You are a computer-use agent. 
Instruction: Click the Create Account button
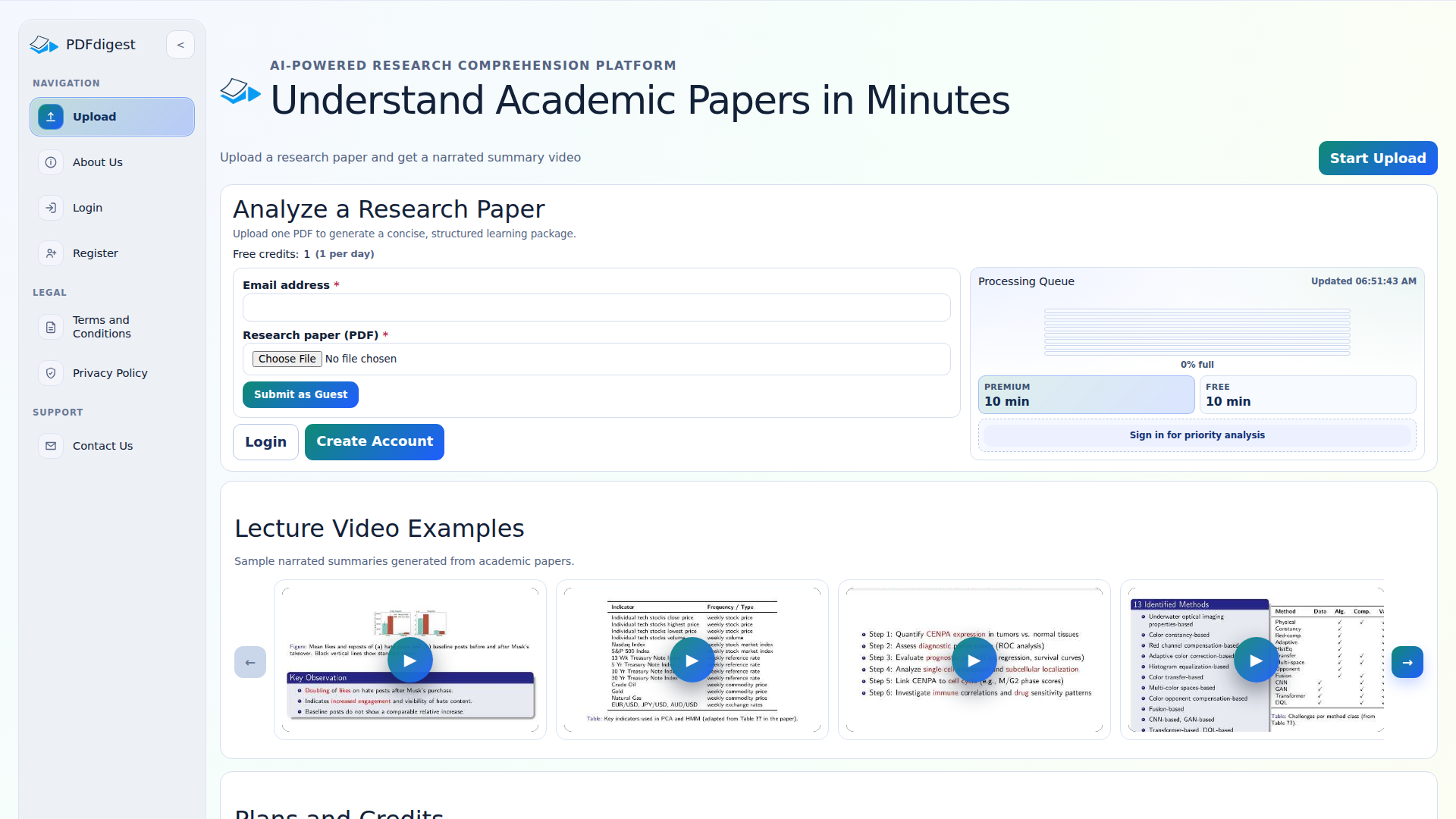tap(374, 441)
